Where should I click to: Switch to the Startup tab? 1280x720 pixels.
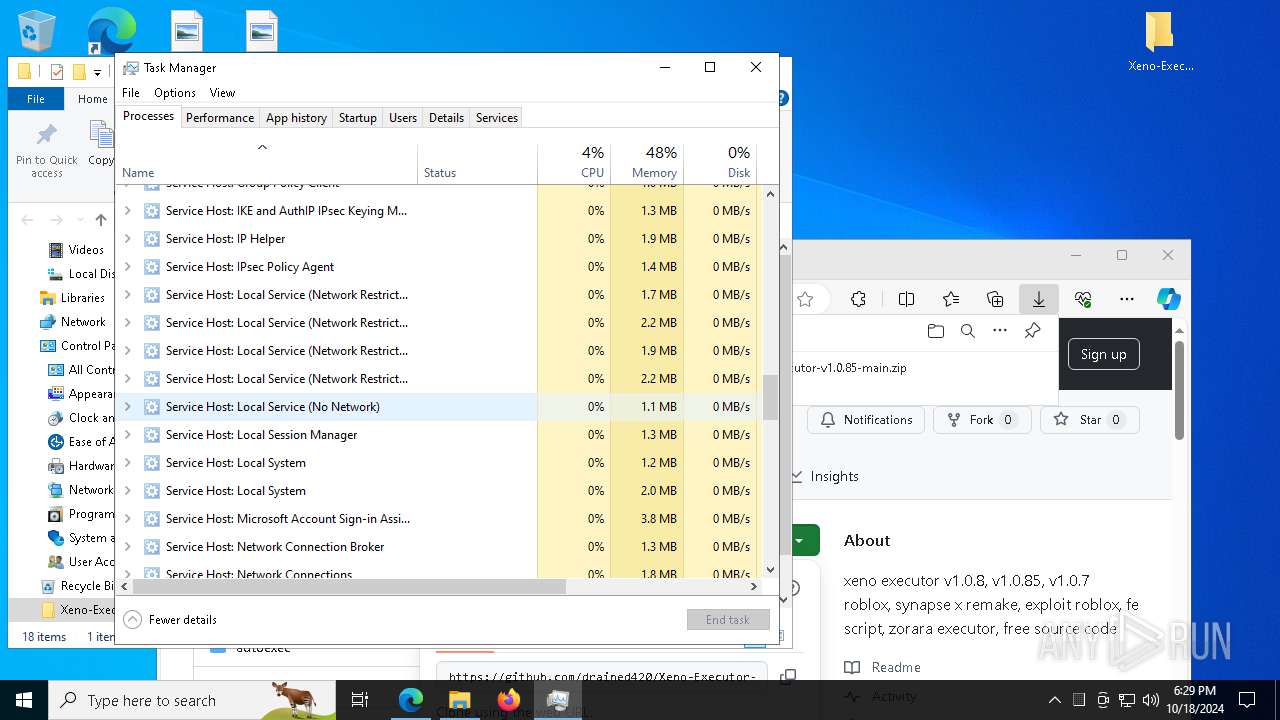click(x=357, y=117)
